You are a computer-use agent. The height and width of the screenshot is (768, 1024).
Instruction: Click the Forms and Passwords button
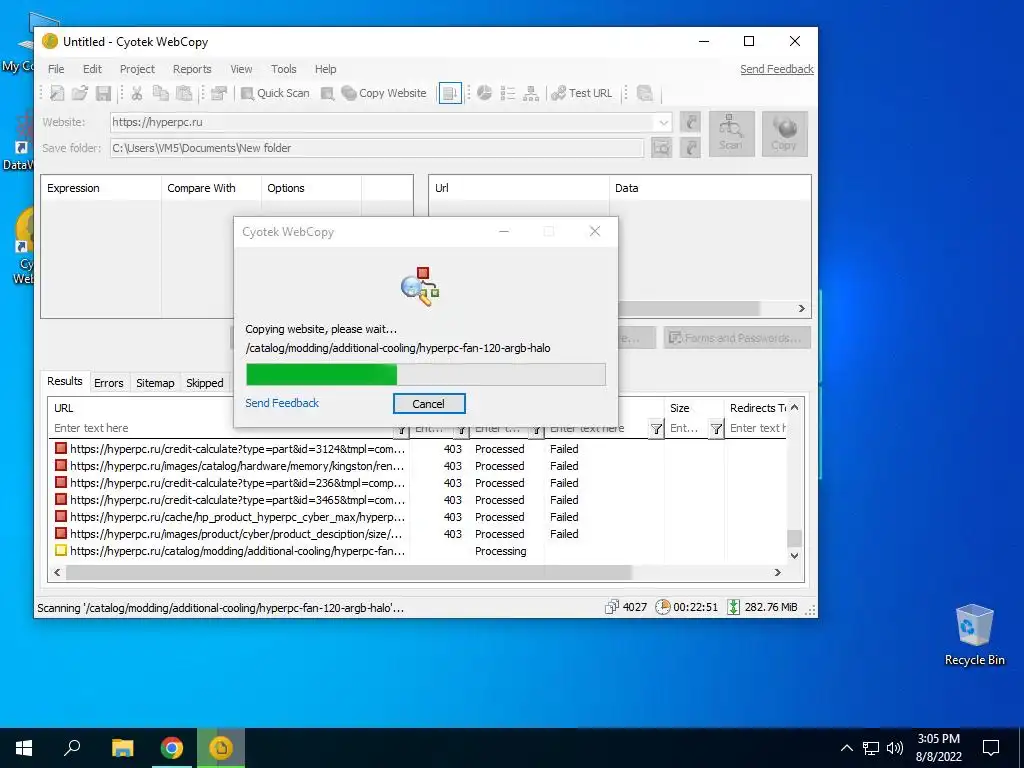(737, 338)
